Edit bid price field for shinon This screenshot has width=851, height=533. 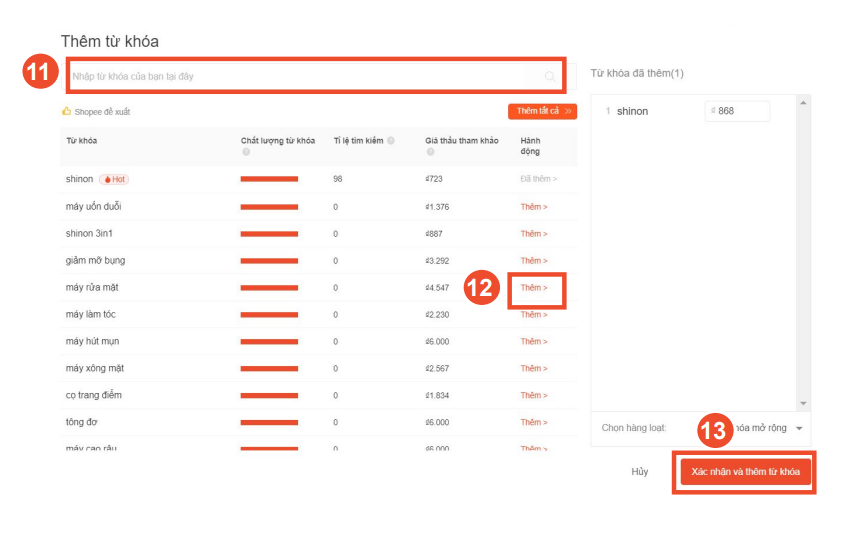(737, 111)
